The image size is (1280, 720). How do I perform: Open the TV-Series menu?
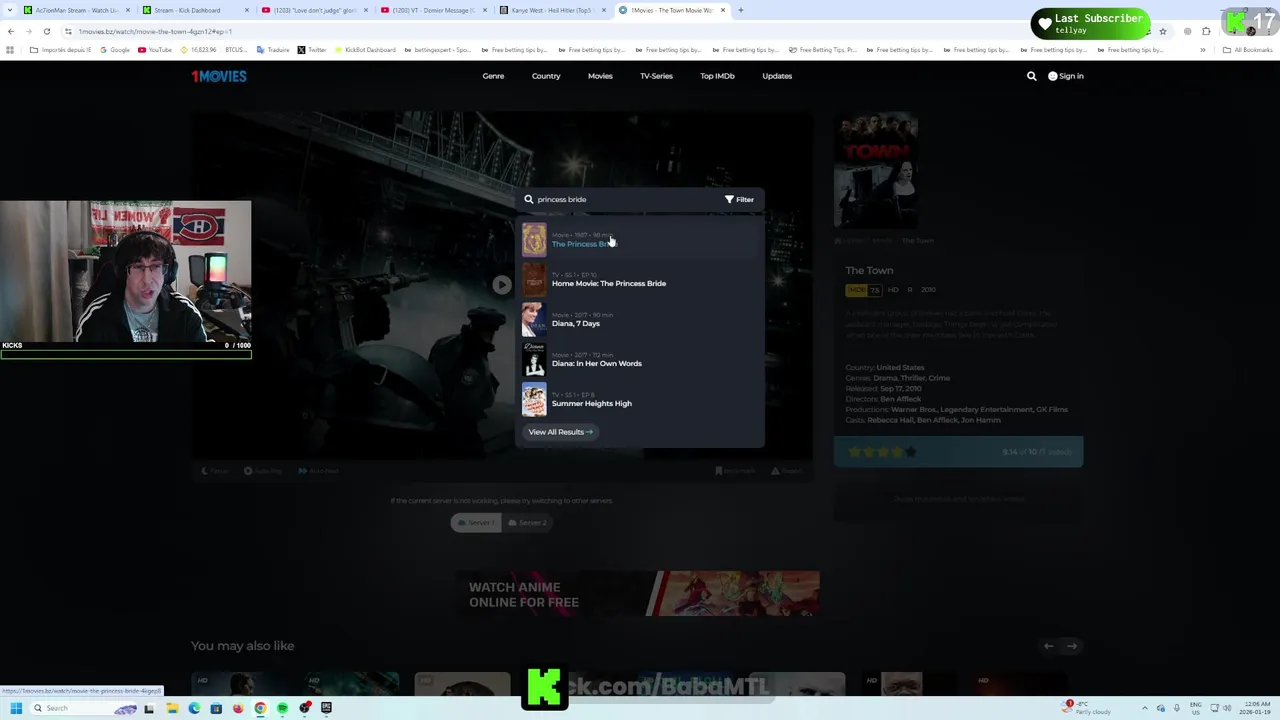[656, 76]
